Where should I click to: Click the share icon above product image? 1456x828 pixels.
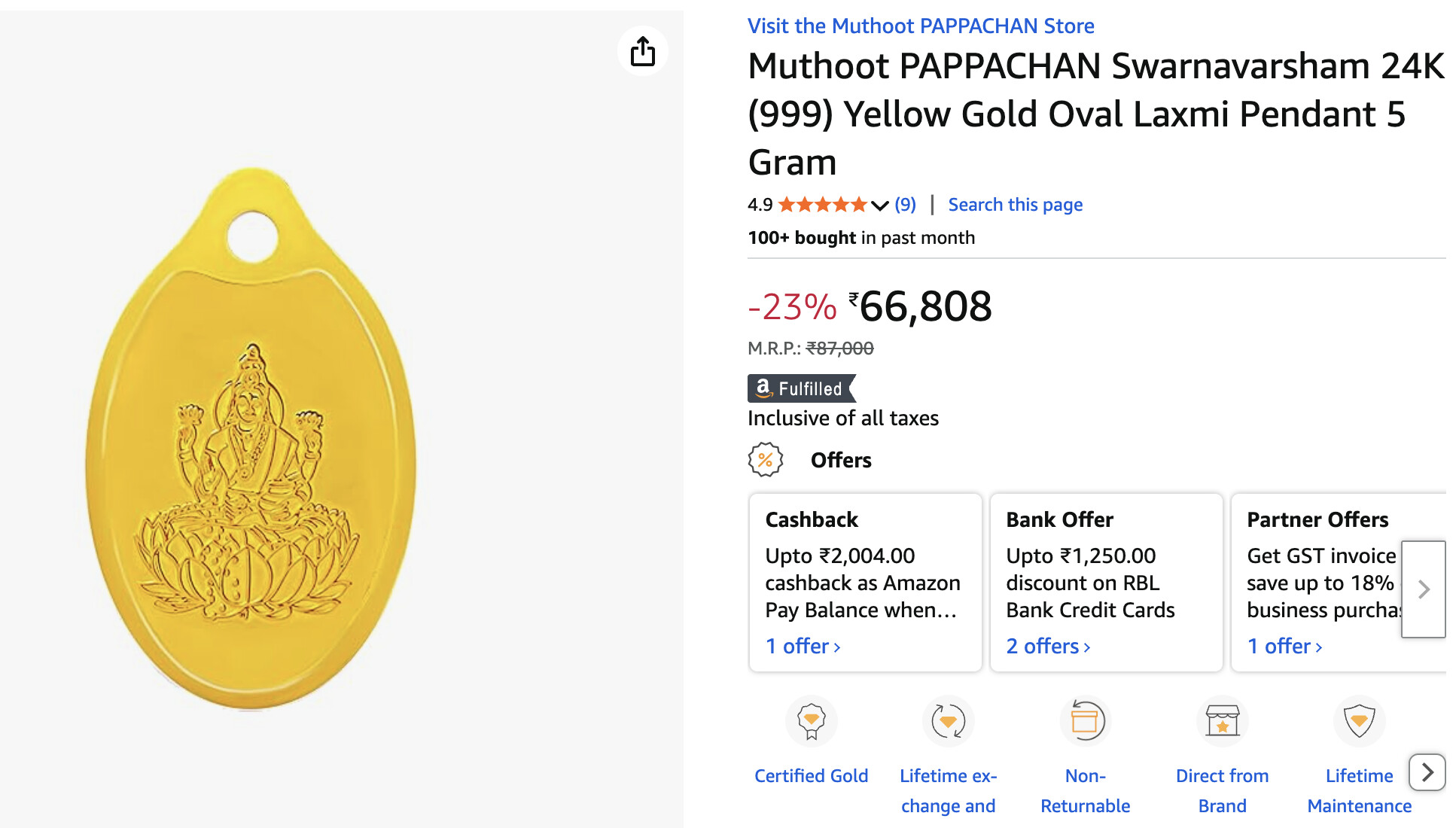[642, 51]
